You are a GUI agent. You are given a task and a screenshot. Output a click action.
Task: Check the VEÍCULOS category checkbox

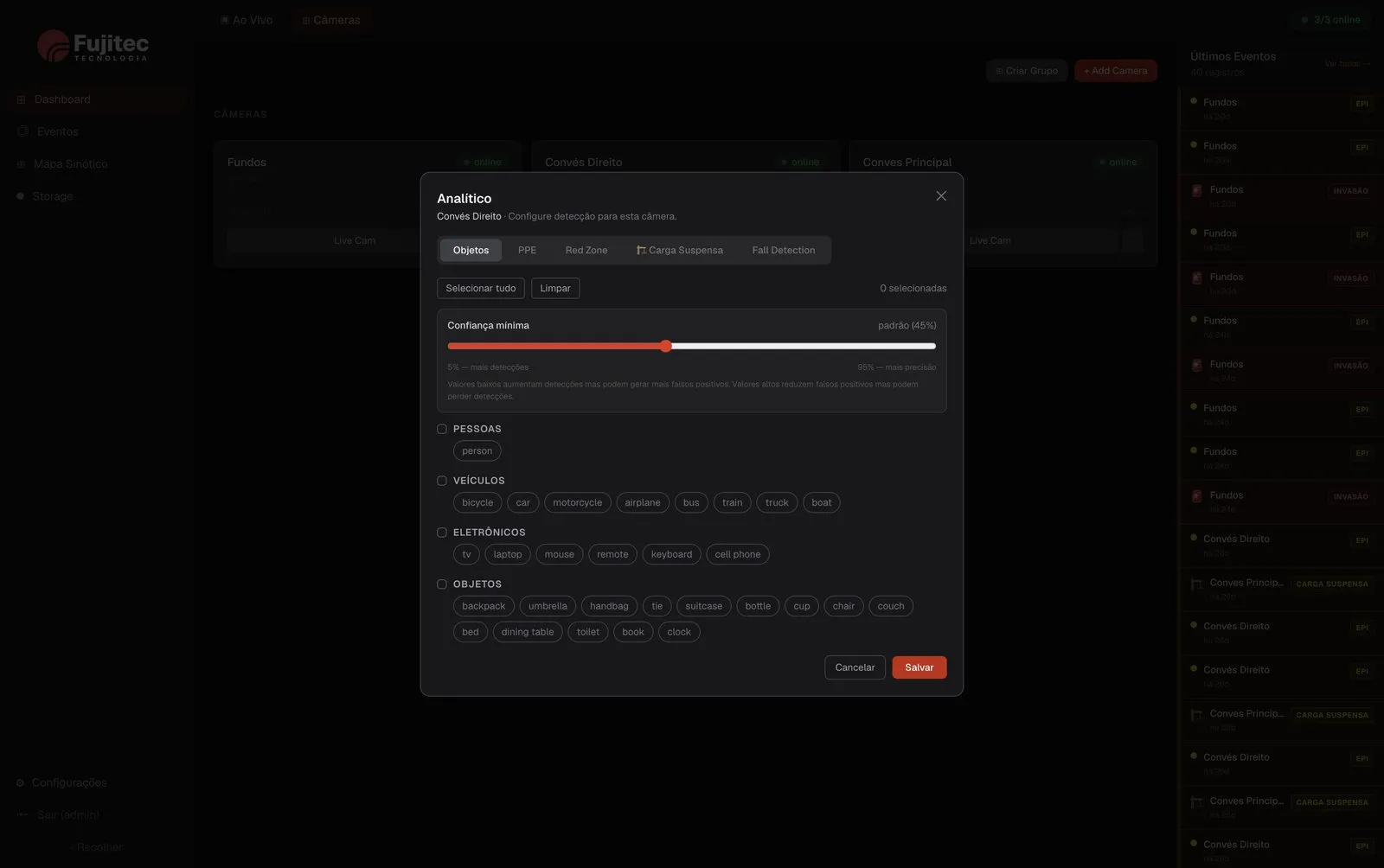442,481
